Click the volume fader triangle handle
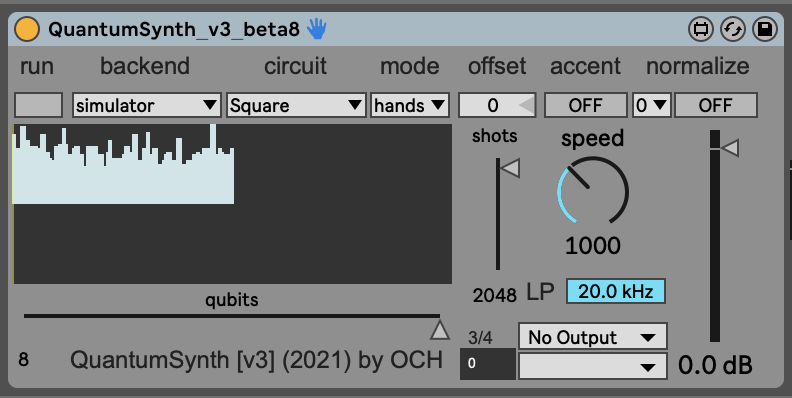792x398 pixels. coord(729,148)
